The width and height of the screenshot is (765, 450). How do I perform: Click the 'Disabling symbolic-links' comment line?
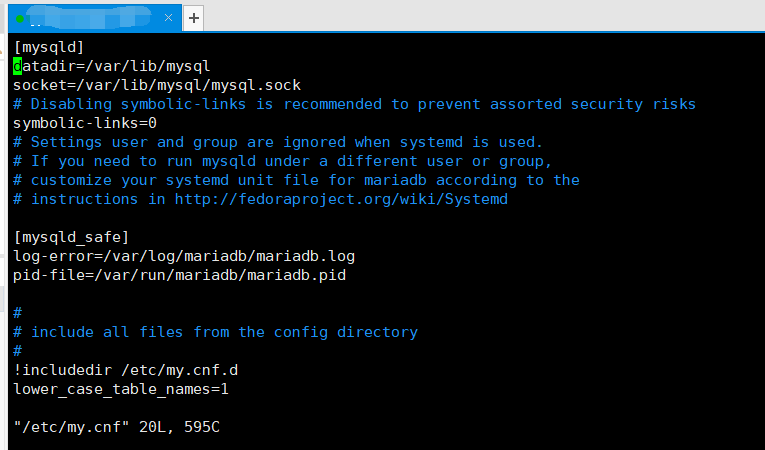(x=354, y=104)
